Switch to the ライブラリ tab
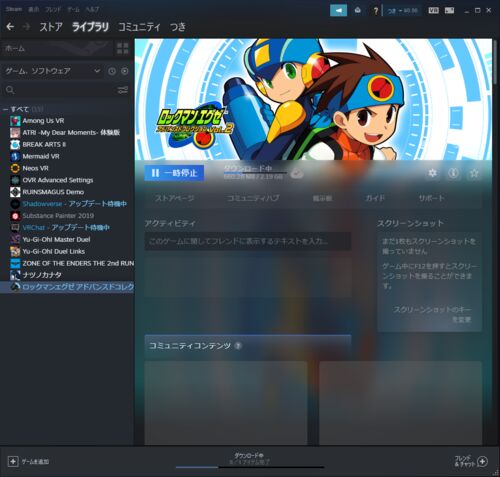This screenshot has width=500, height=477. (x=90, y=27)
